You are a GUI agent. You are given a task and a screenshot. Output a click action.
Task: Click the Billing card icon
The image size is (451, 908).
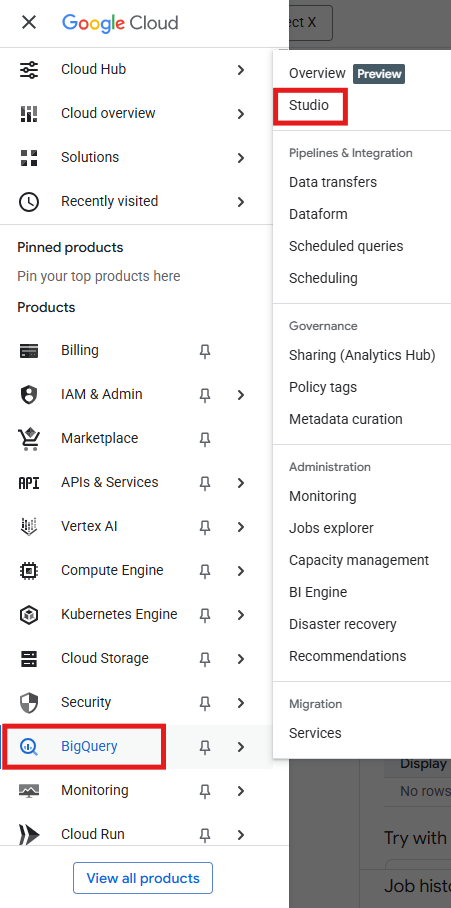click(28, 350)
